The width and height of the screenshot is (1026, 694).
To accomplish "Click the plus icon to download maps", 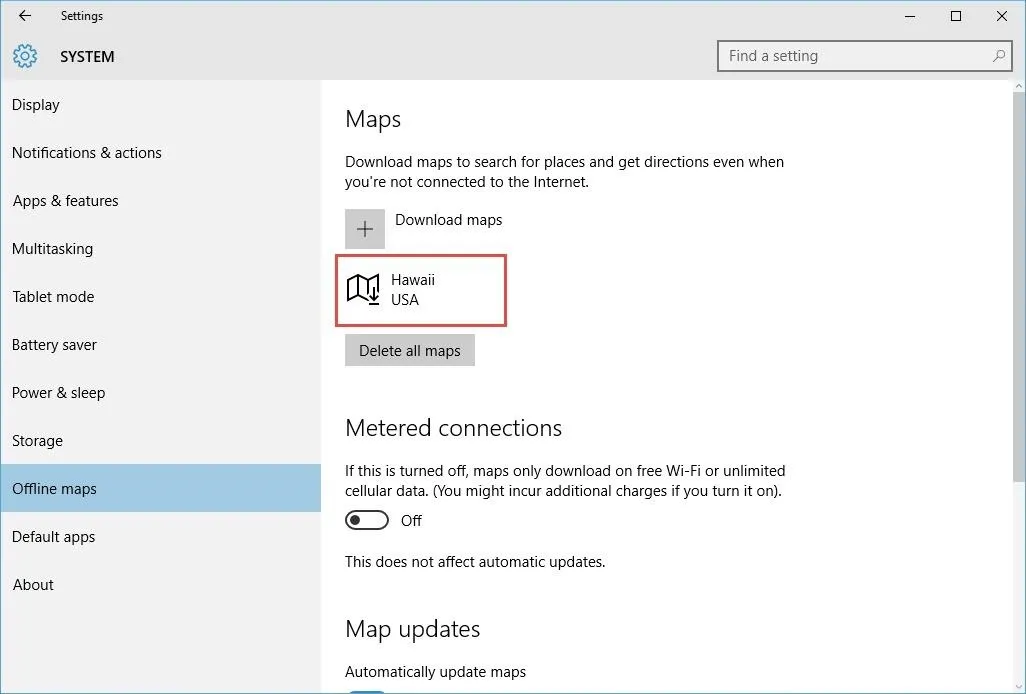I will click(364, 229).
